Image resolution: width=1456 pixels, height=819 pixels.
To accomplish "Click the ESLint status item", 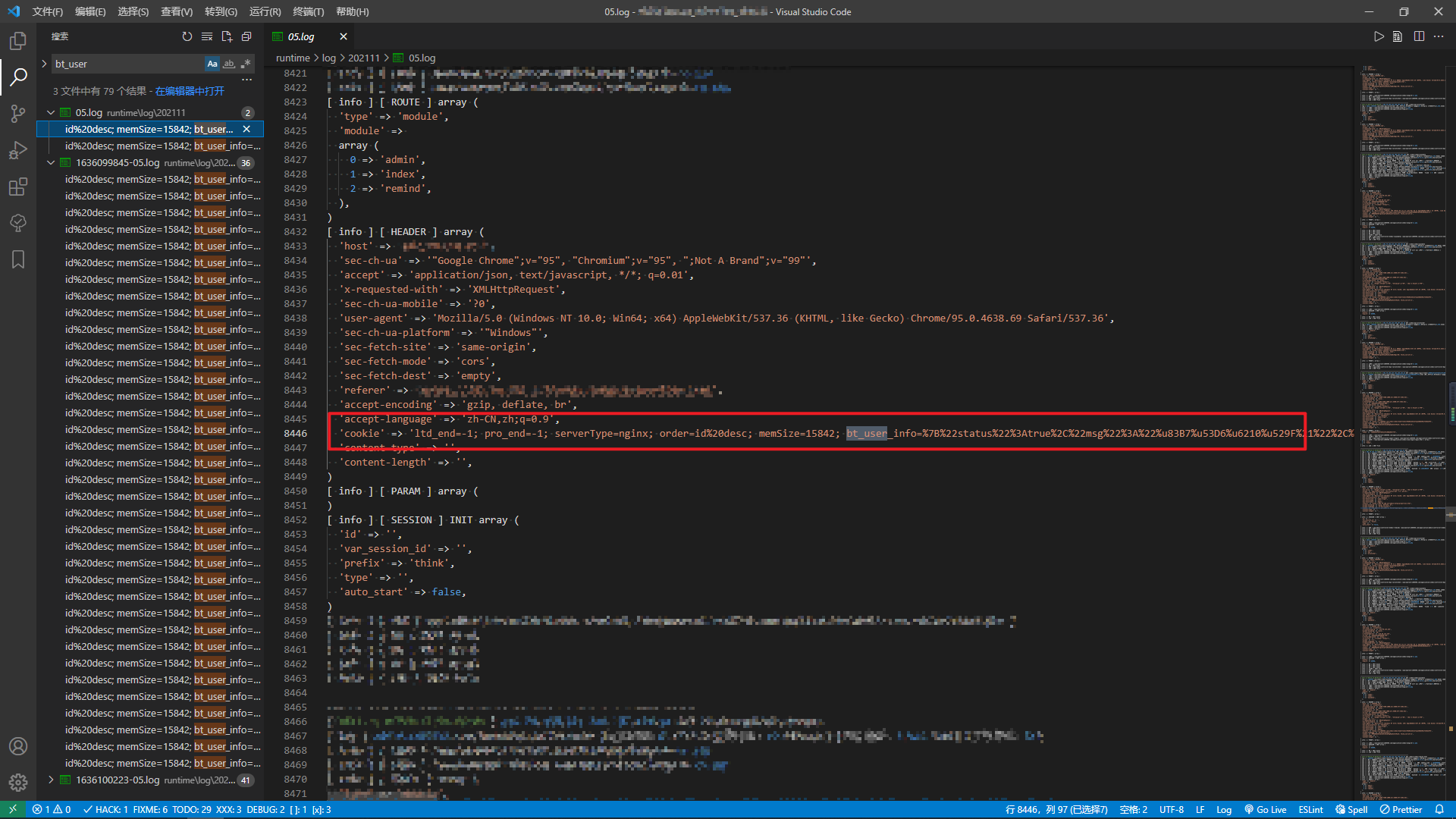I will pos(1310,809).
